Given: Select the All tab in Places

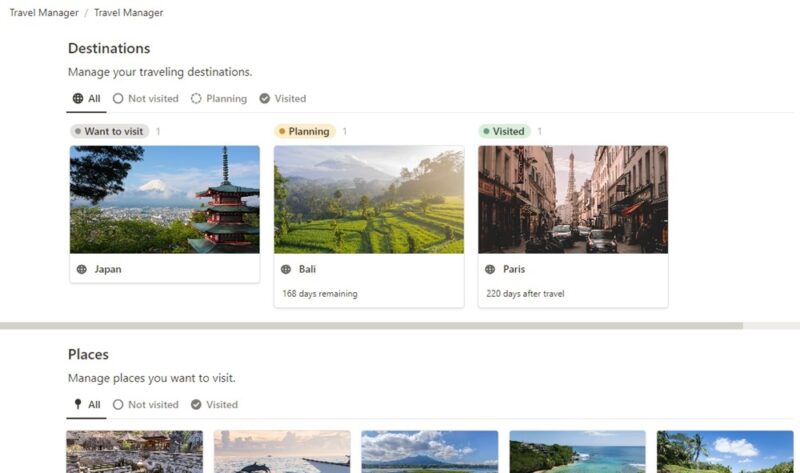Looking at the screenshot, I should 87,405.
